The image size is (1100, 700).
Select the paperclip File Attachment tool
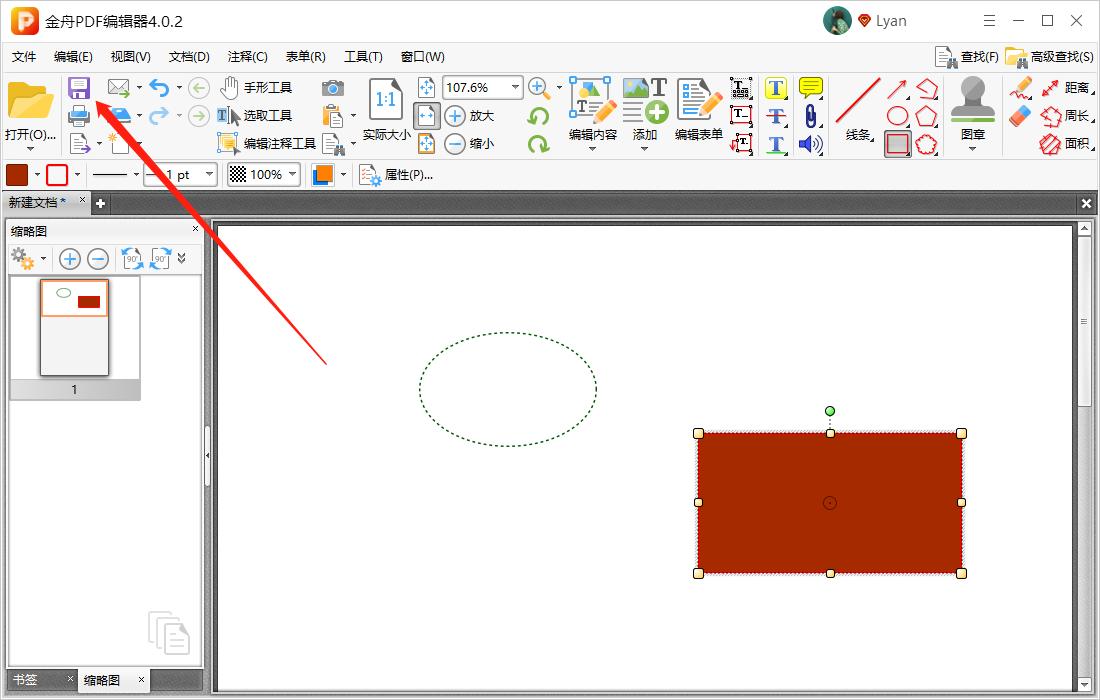[x=810, y=116]
